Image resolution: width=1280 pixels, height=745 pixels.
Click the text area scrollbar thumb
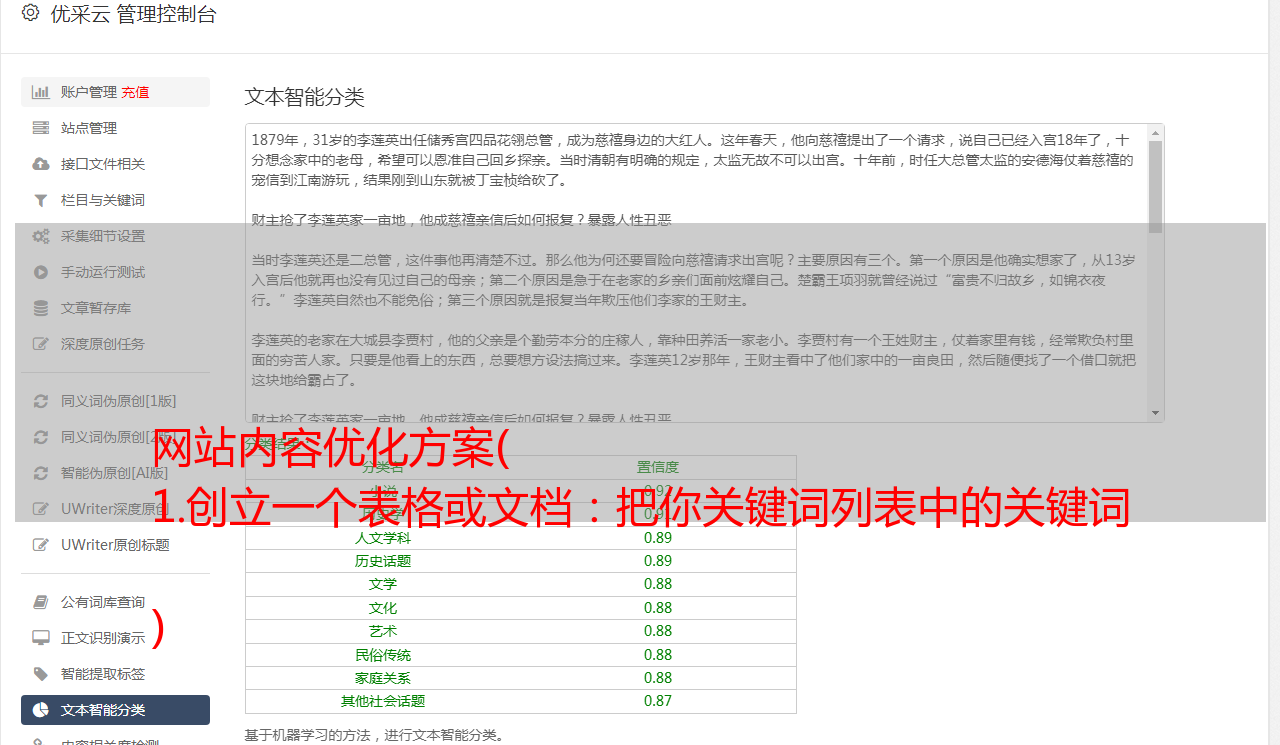click(x=1156, y=186)
